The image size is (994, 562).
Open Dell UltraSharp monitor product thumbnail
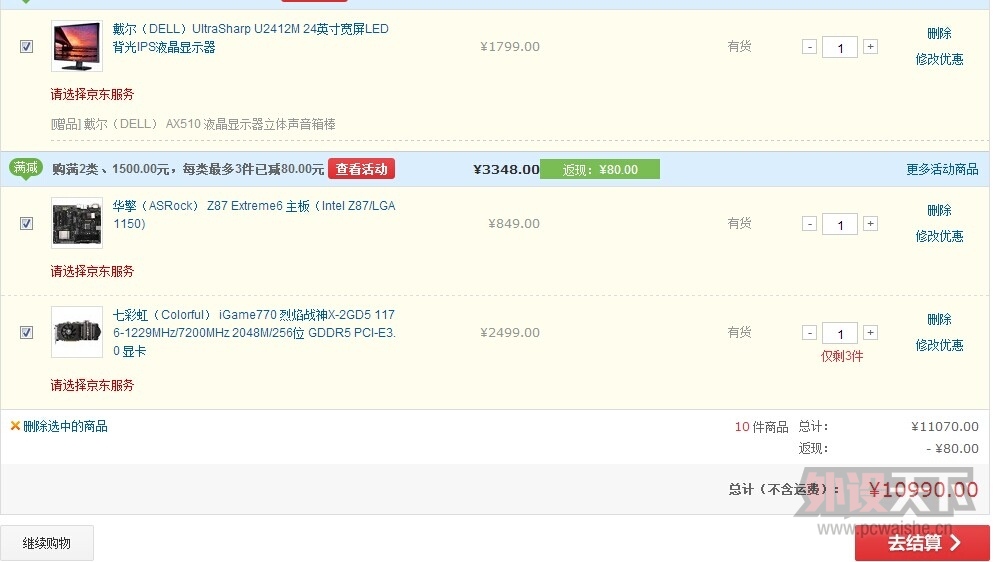[77, 46]
